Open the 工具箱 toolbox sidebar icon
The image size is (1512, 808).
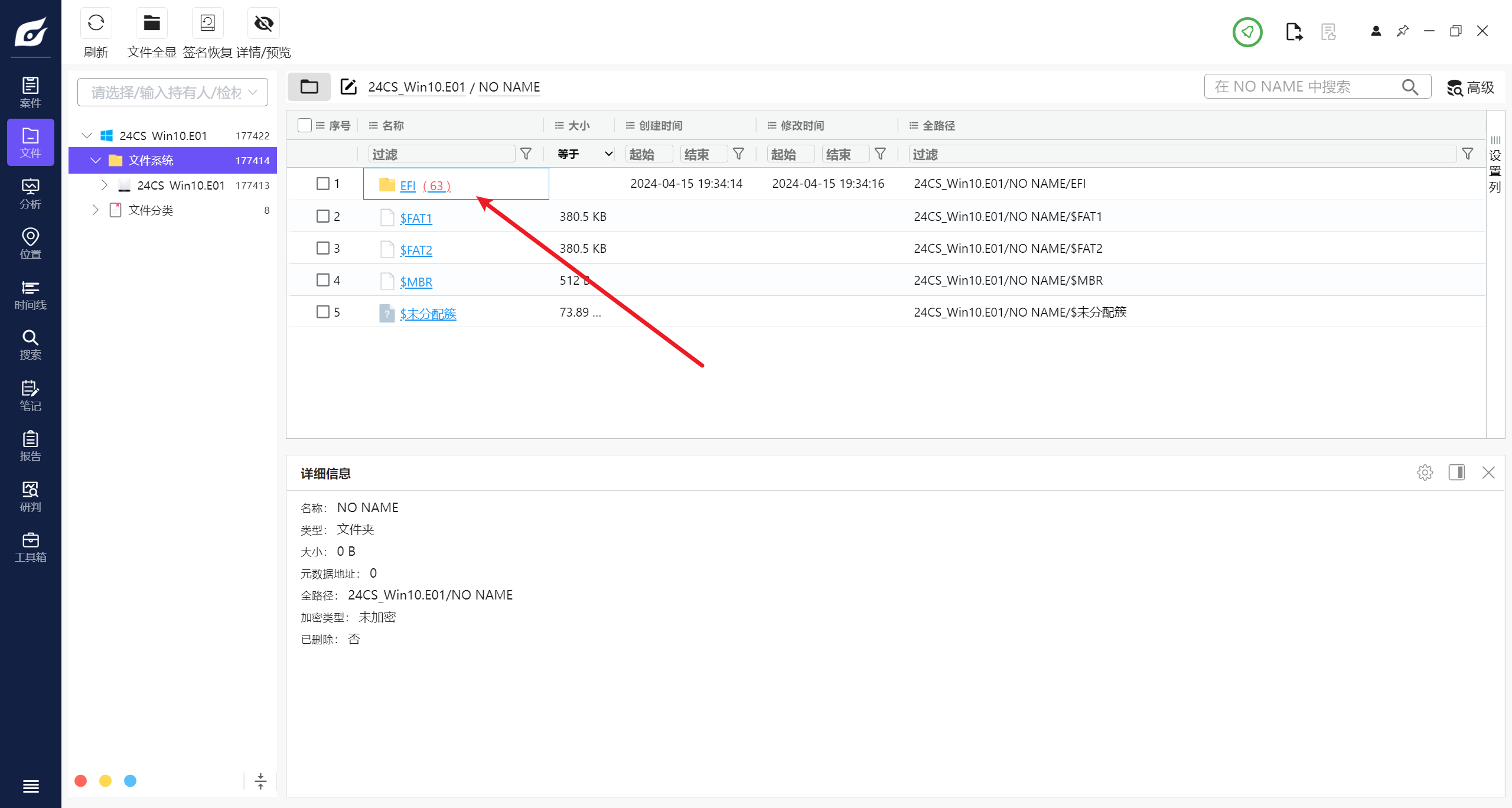coord(30,547)
